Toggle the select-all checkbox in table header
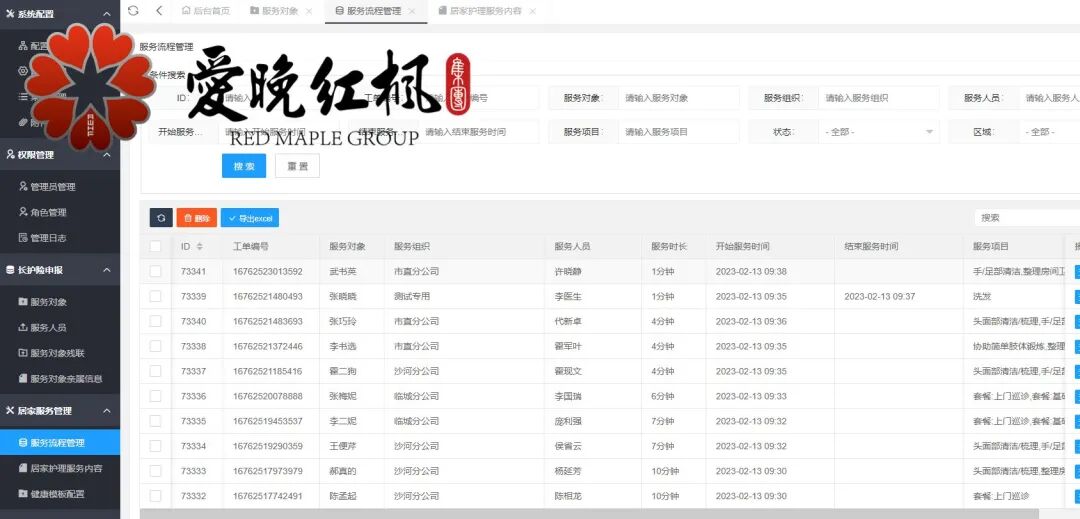The image size is (1080, 519). pos(156,246)
